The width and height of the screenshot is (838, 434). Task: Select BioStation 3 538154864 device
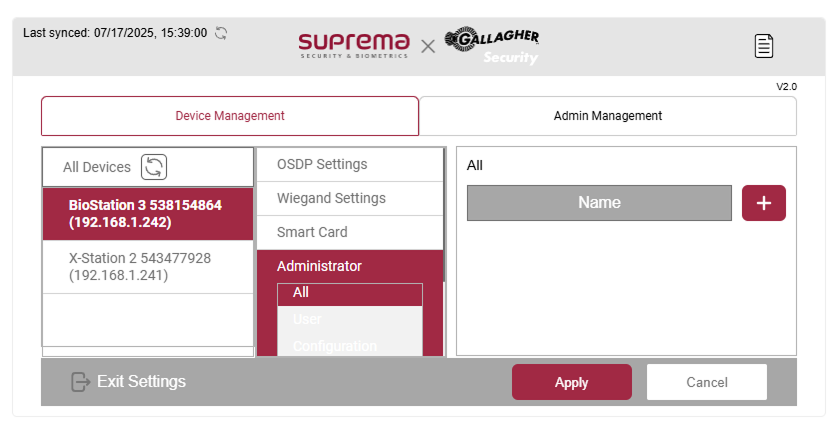147,213
